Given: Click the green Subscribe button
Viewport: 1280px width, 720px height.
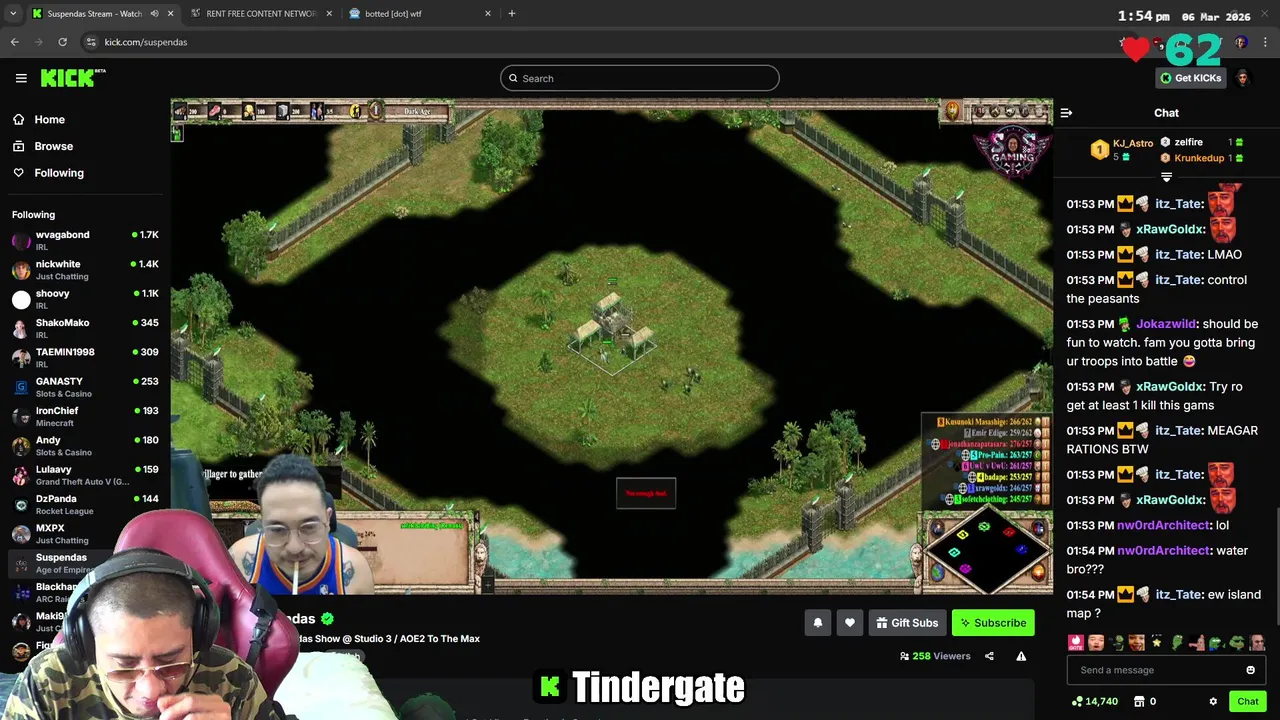Looking at the screenshot, I should 993,623.
